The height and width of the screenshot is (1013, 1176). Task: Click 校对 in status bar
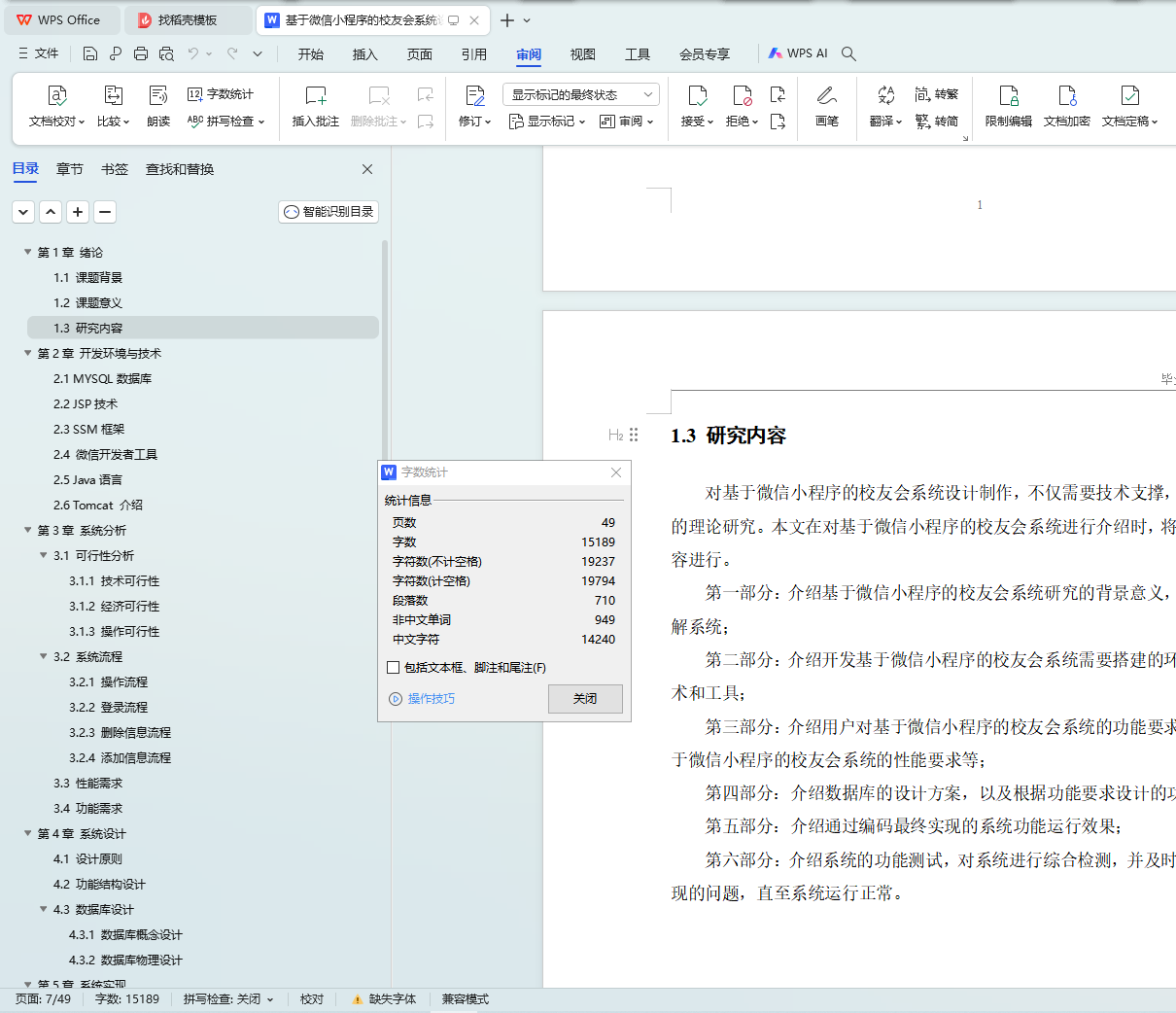click(312, 999)
